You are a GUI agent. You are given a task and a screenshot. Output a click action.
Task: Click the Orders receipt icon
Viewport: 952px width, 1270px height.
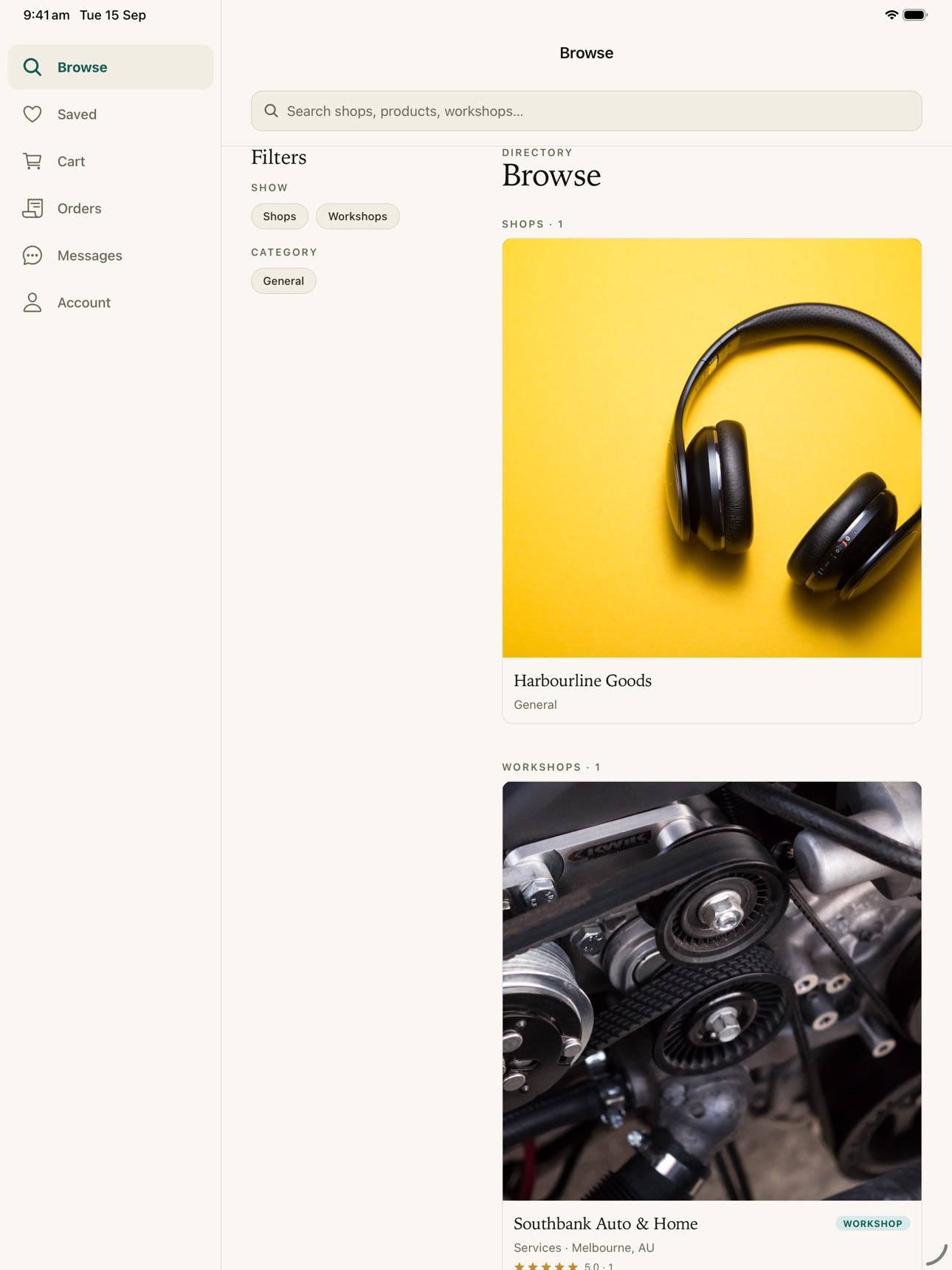pyautogui.click(x=32, y=208)
